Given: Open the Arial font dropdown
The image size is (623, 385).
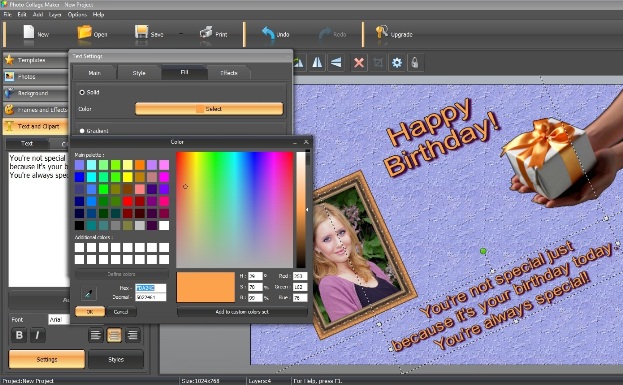Looking at the screenshot, I should (59, 319).
